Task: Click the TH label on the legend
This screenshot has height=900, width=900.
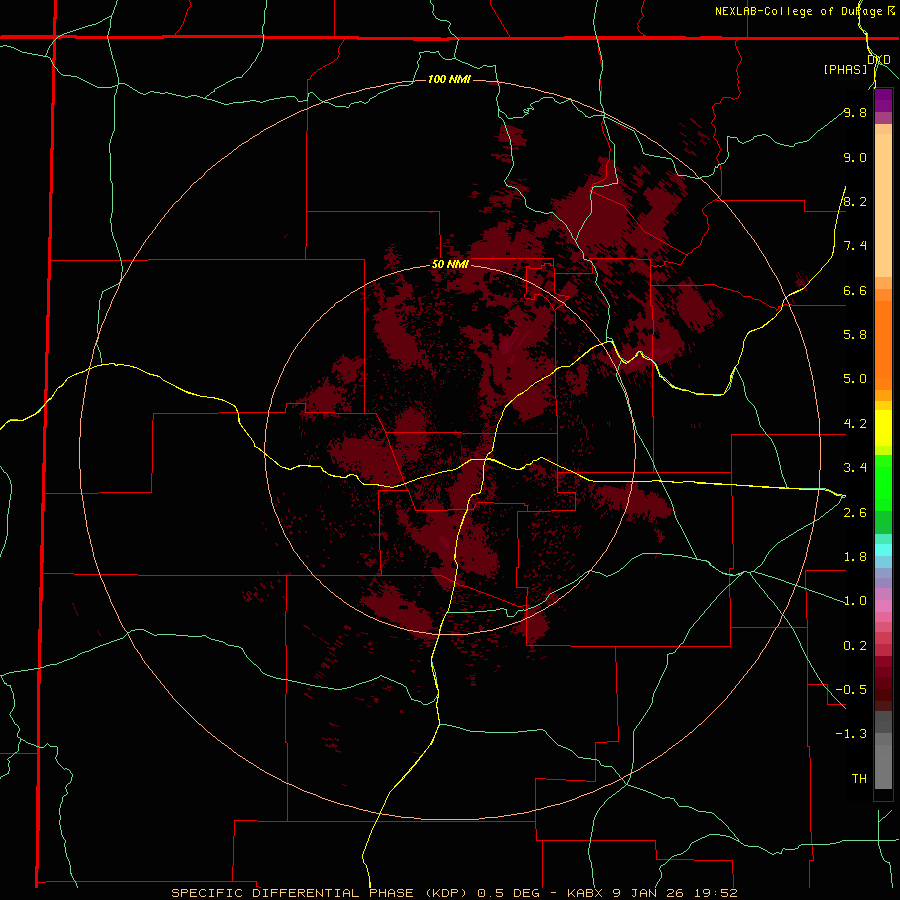Action: (x=859, y=779)
